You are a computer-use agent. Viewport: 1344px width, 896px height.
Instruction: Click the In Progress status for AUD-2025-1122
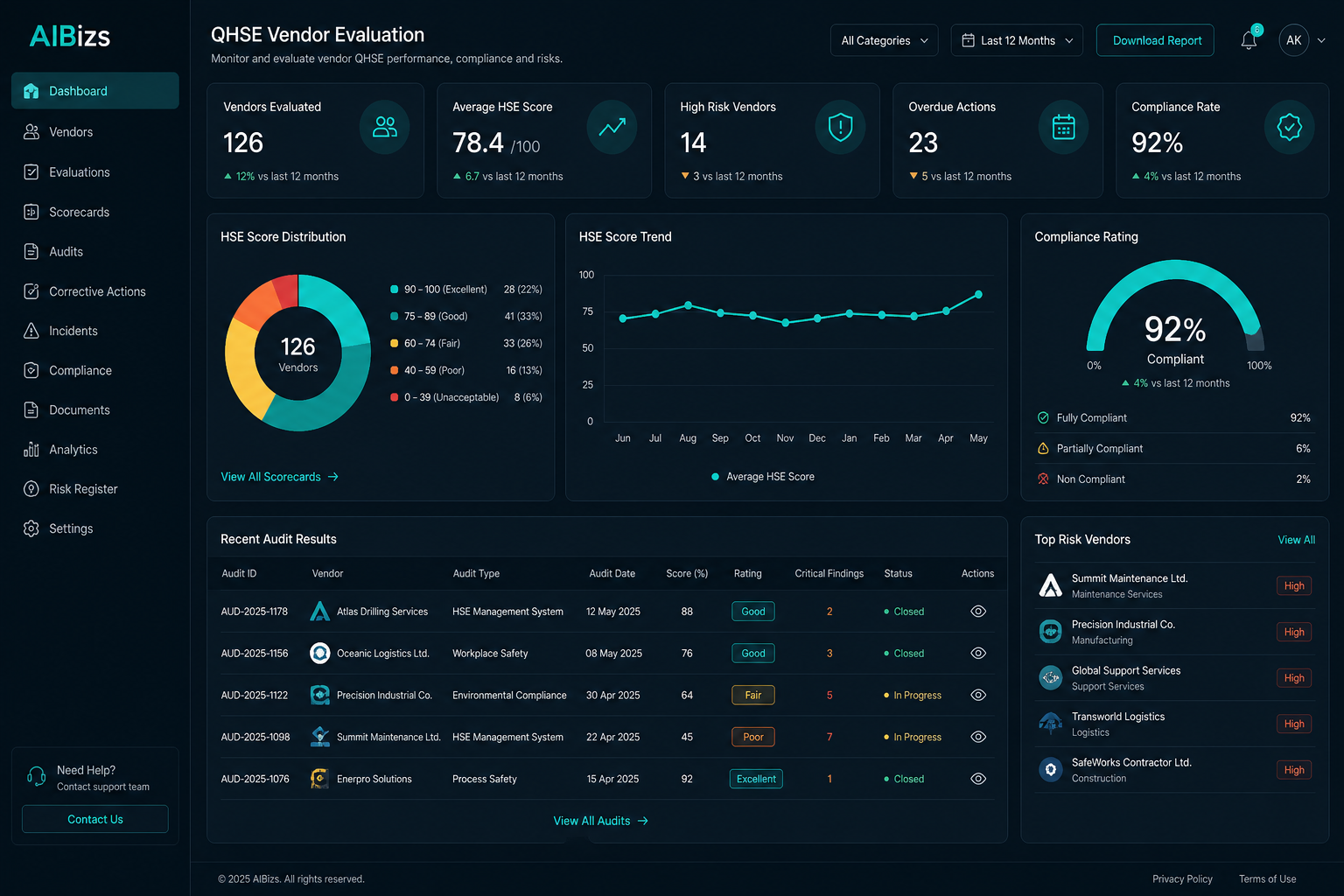click(913, 696)
